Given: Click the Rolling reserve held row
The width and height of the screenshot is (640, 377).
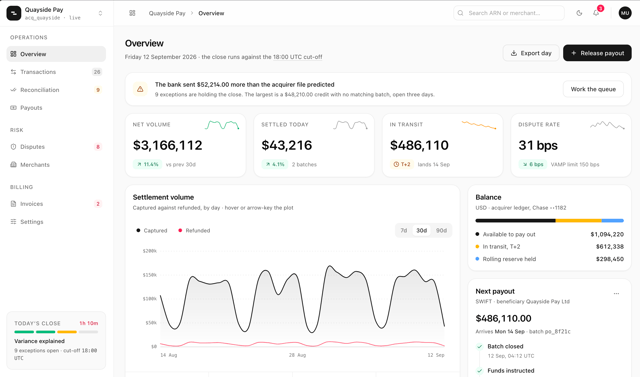Looking at the screenshot, I should pos(549,259).
